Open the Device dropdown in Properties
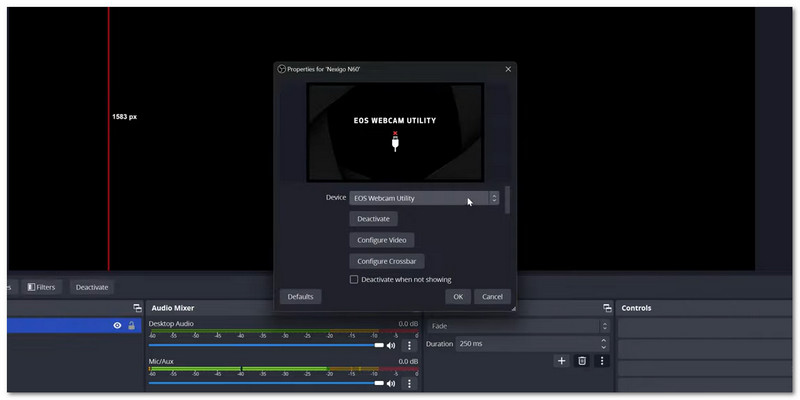Image resolution: width=800 pixels, height=400 pixels. coord(424,198)
